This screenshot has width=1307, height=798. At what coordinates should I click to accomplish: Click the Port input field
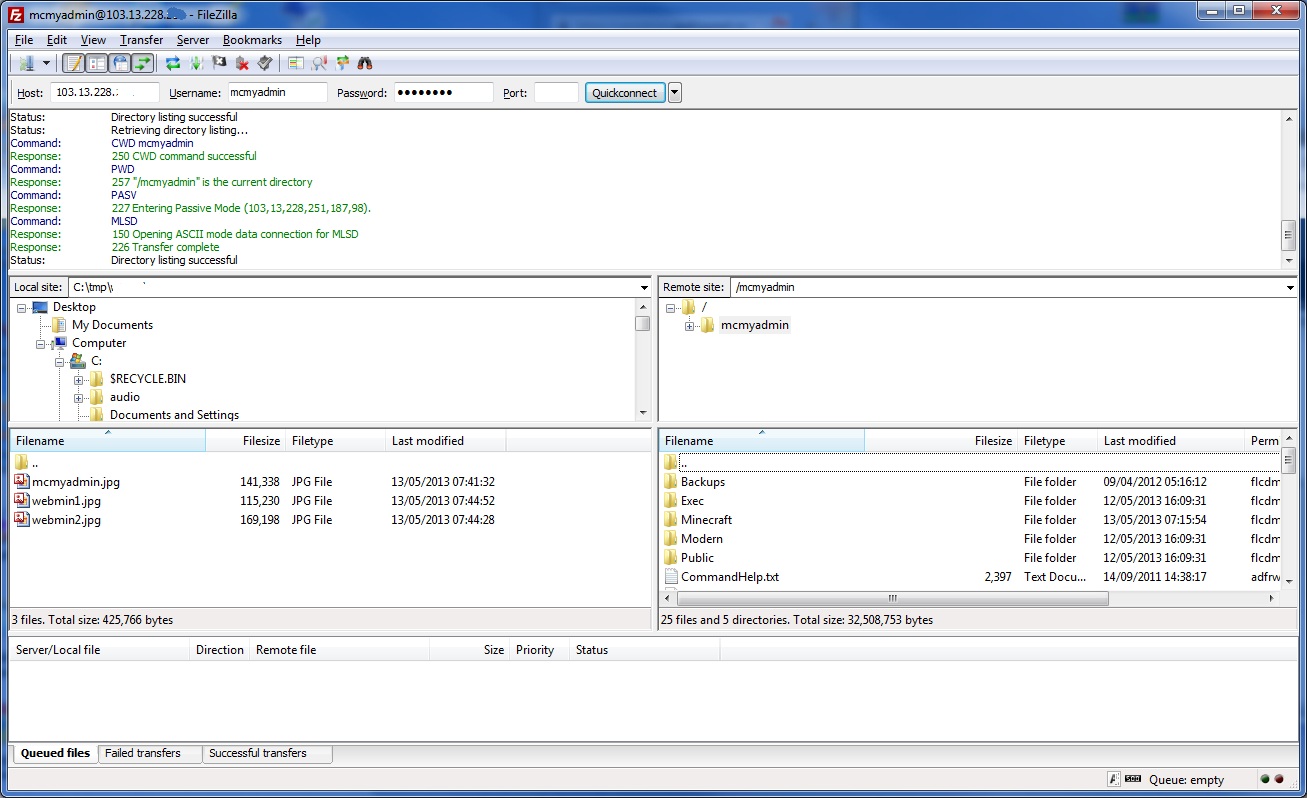(x=556, y=92)
